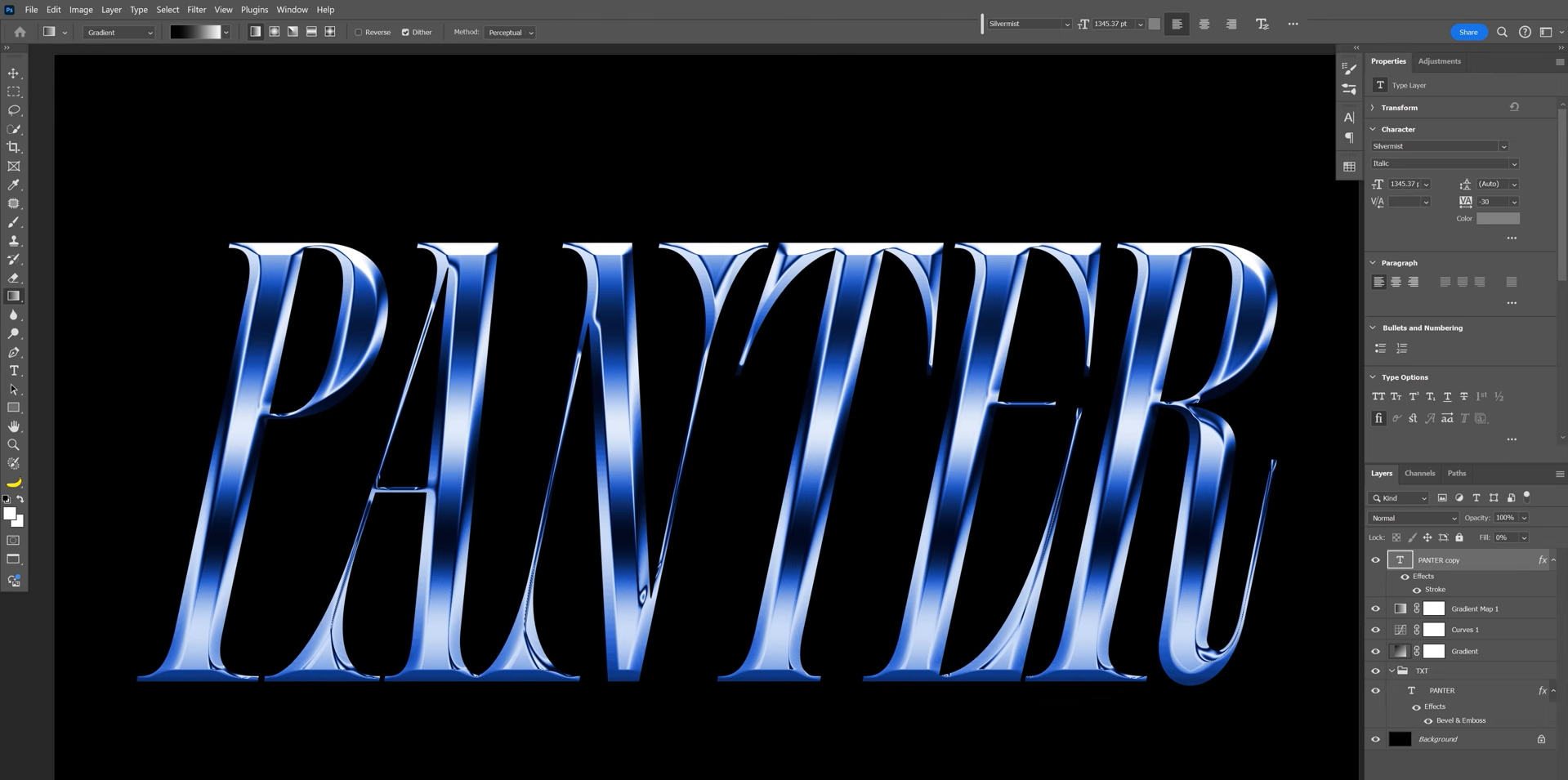
Task: Enable the Reverse checkbox
Action: click(359, 33)
